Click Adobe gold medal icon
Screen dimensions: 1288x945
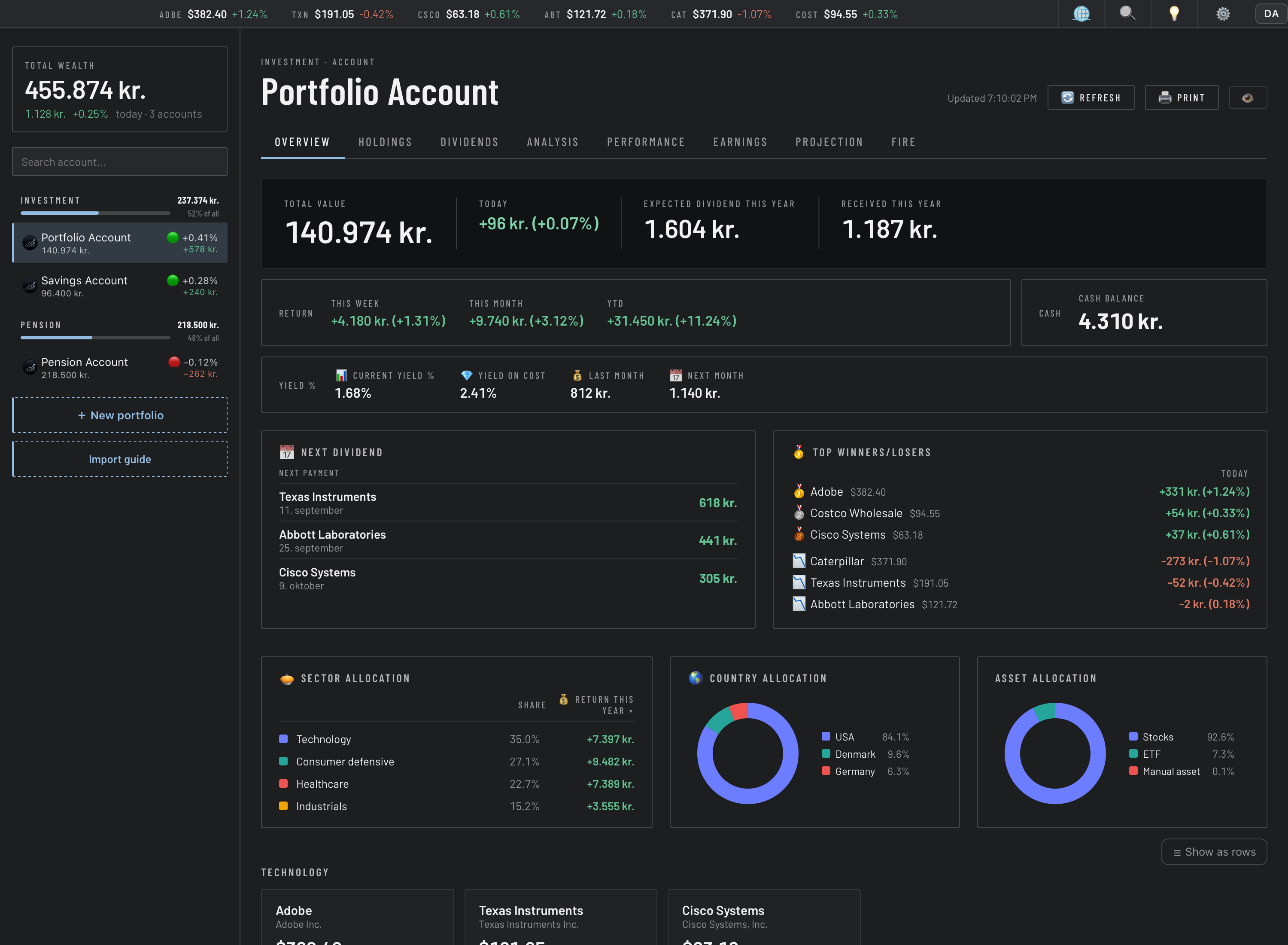tap(799, 491)
